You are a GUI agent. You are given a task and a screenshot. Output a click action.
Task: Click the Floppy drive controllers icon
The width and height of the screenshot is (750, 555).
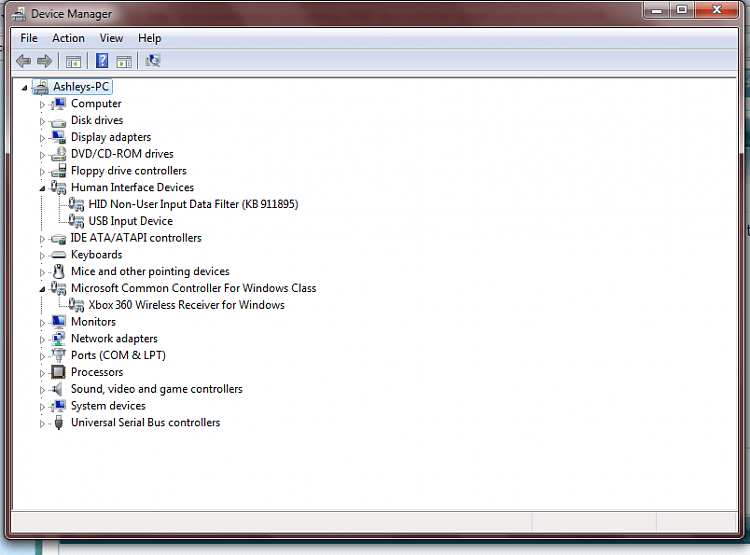[x=58, y=171]
